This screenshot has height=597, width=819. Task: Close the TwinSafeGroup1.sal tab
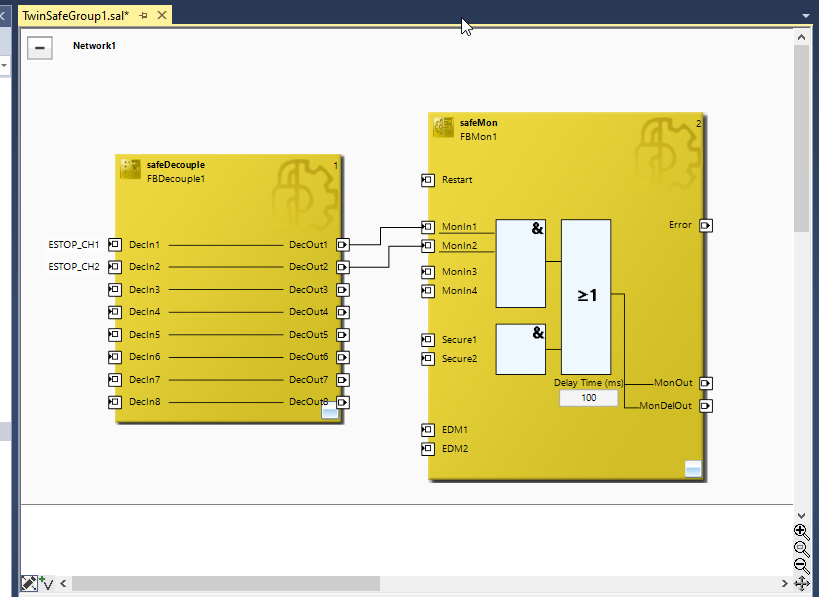point(162,15)
